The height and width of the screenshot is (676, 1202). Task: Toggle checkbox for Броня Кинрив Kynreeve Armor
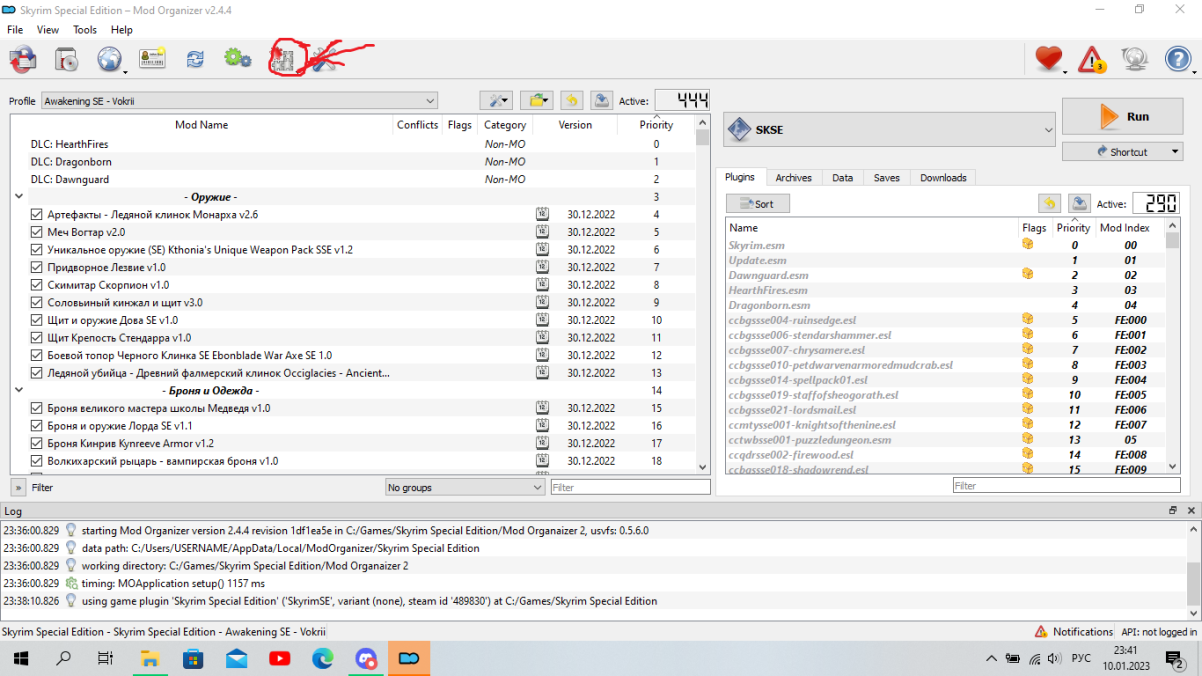pyautogui.click(x=37, y=443)
